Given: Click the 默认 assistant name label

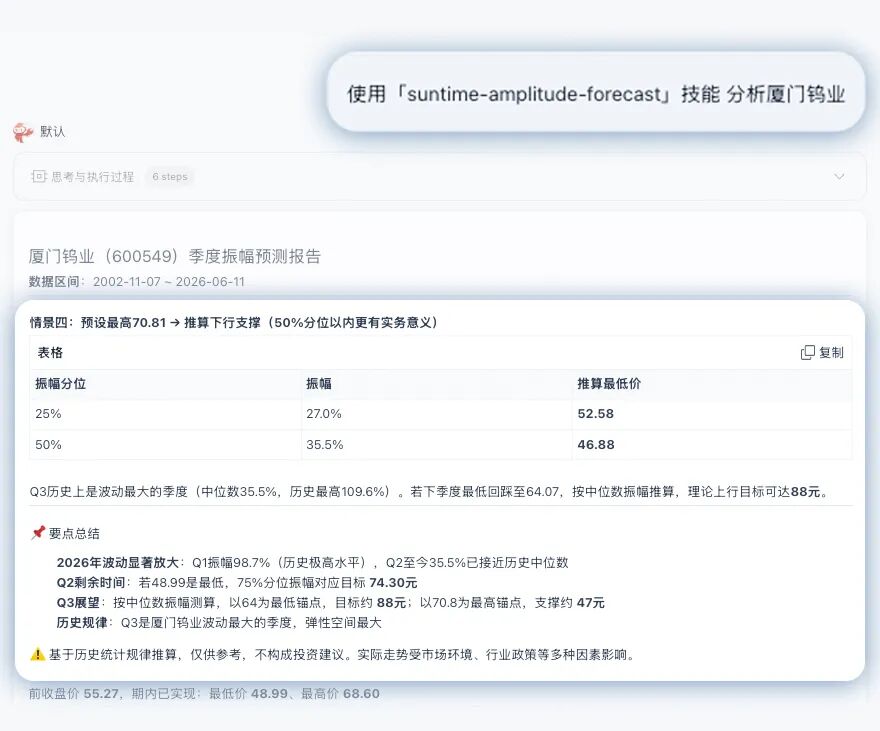Looking at the screenshot, I should (x=53, y=132).
